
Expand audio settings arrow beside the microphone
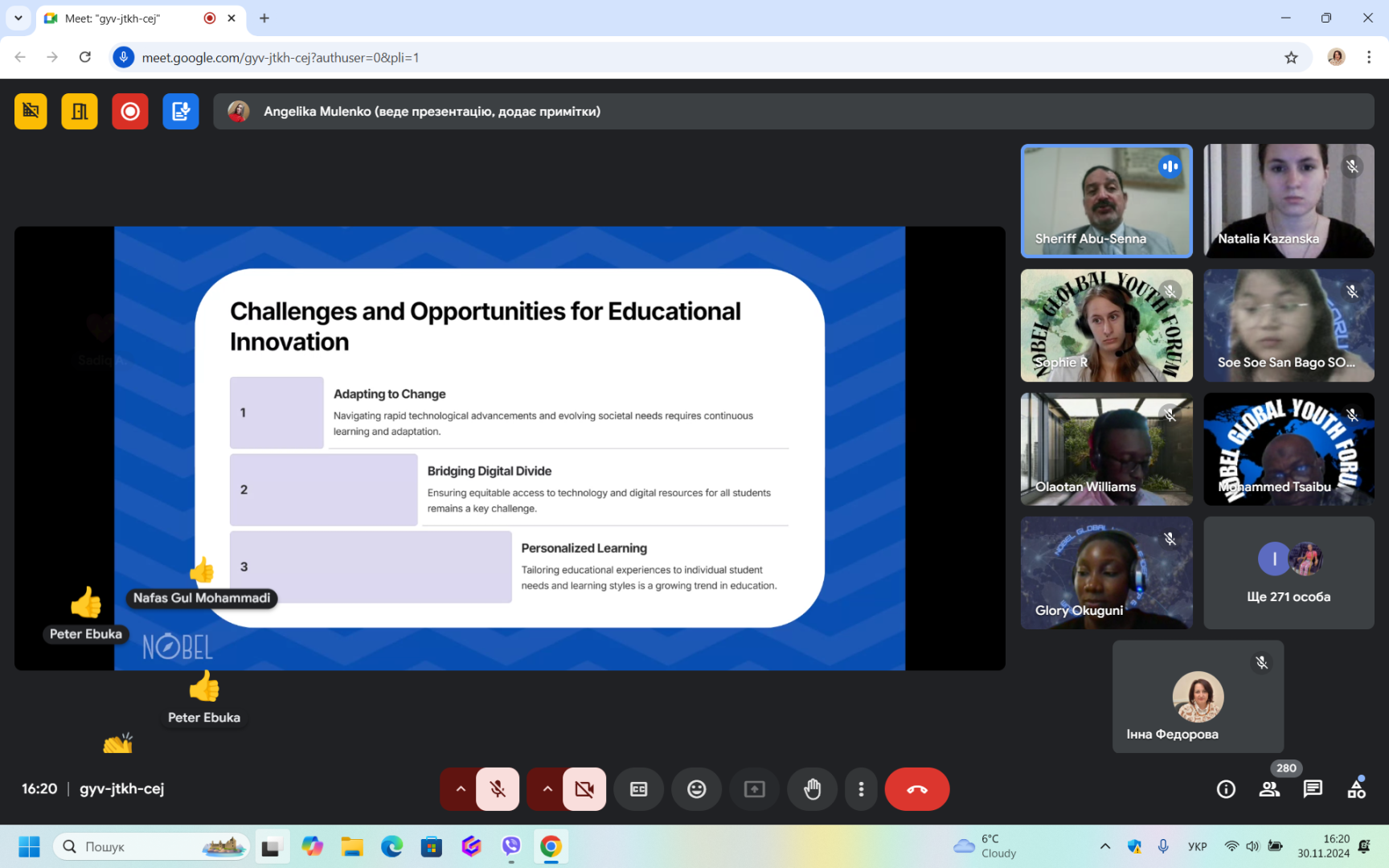click(461, 789)
